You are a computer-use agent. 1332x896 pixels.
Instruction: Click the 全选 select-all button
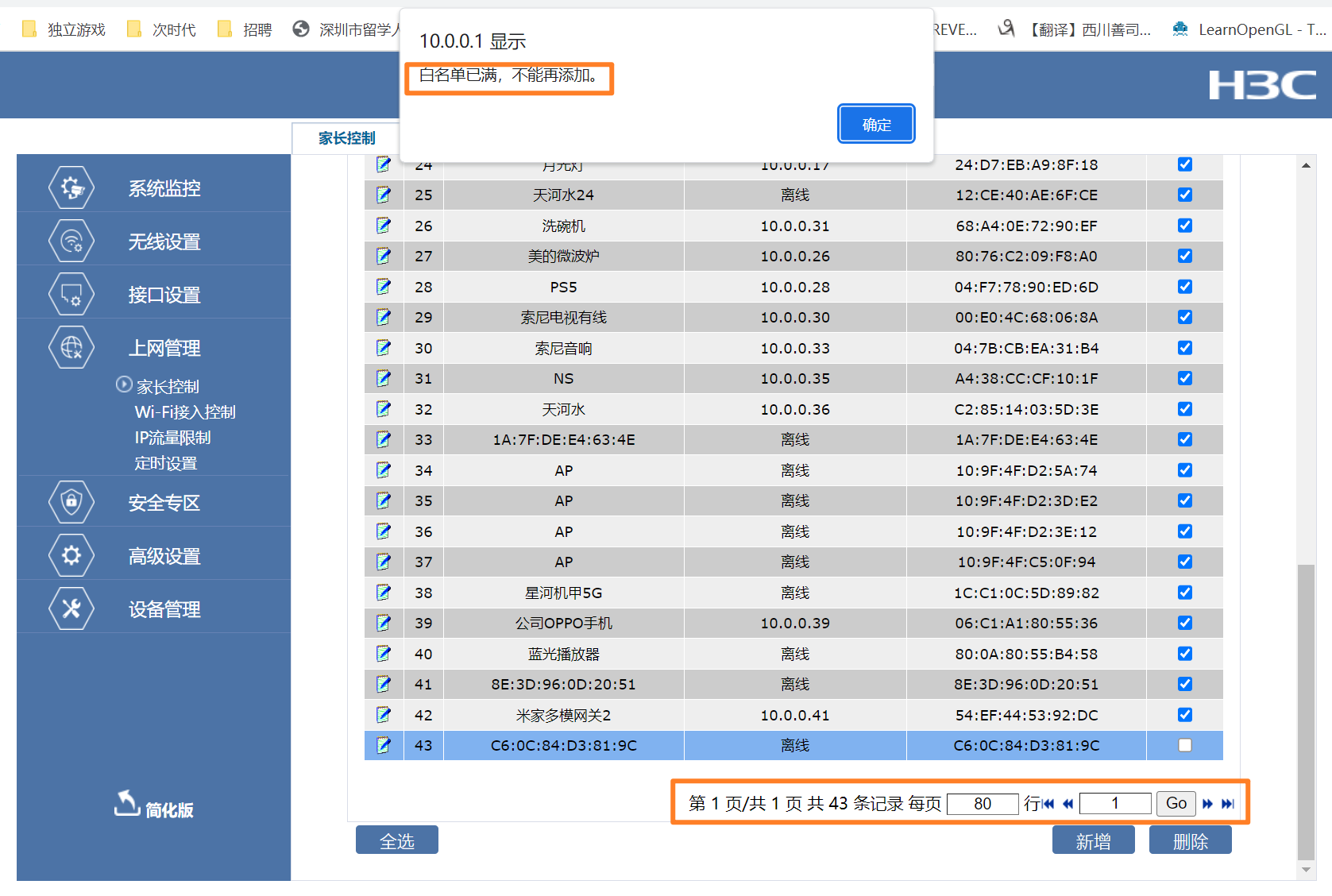pos(397,840)
